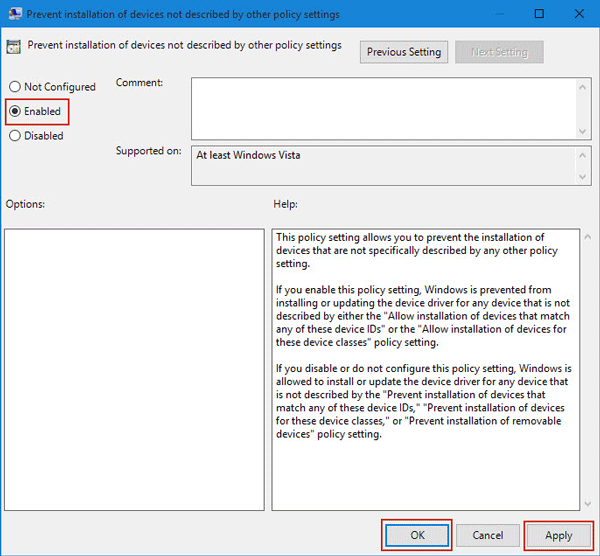The height and width of the screenshot is (556, 600).
Task: Confirm with the OK button
Action: 417,535
